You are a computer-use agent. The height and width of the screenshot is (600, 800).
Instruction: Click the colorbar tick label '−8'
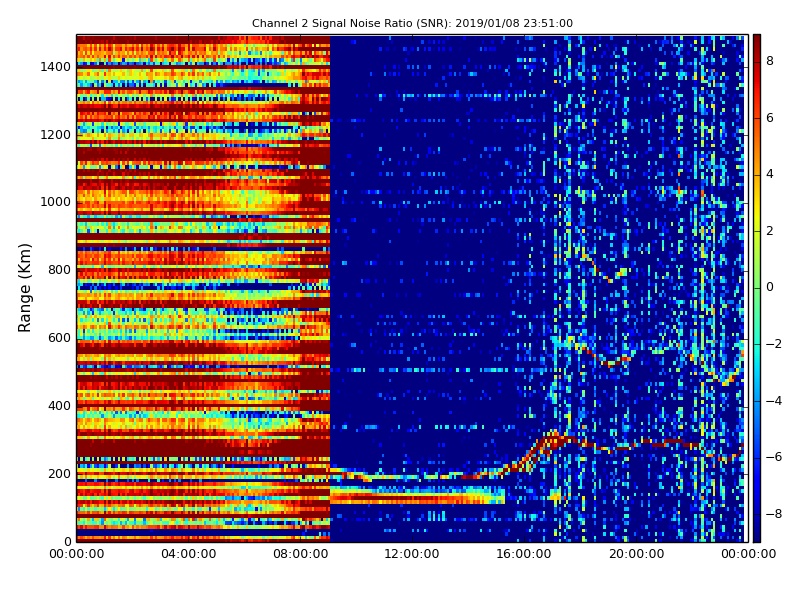tap(774, 514)
